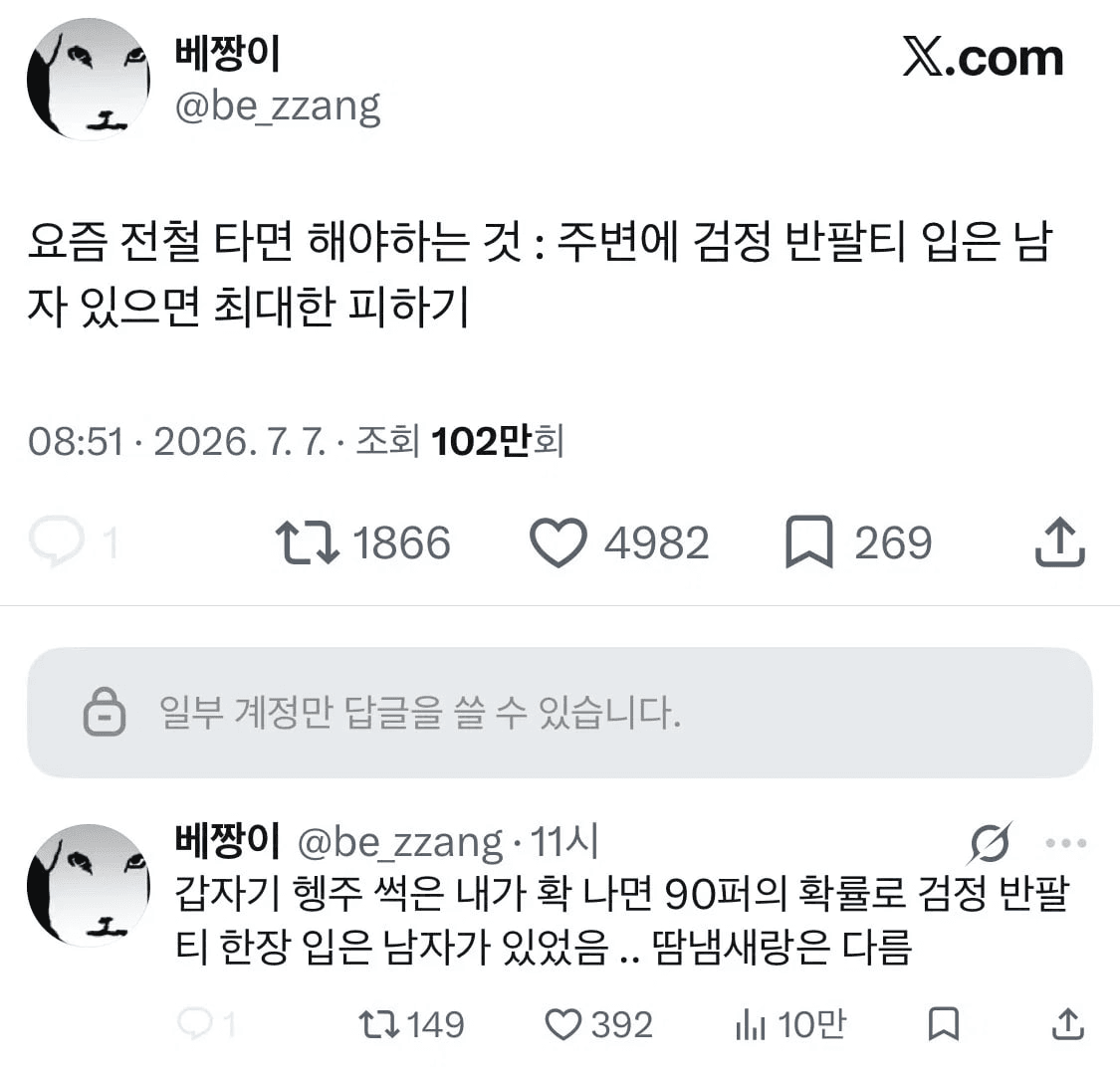
Task: Open 베짱이 profile picture at top
Action: tap(89, 80)
